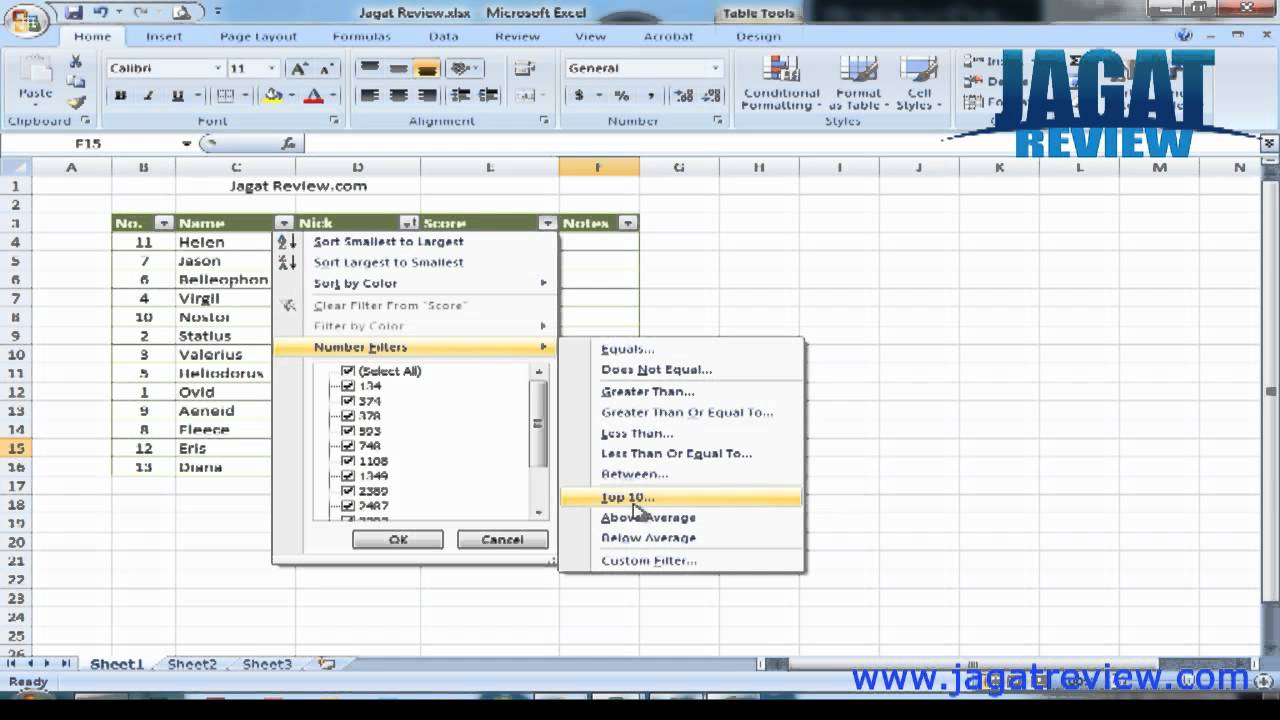Screen dimensions: 1280x720
Task: Uncheck the 748 score checkbox
Action: (348, 446)
